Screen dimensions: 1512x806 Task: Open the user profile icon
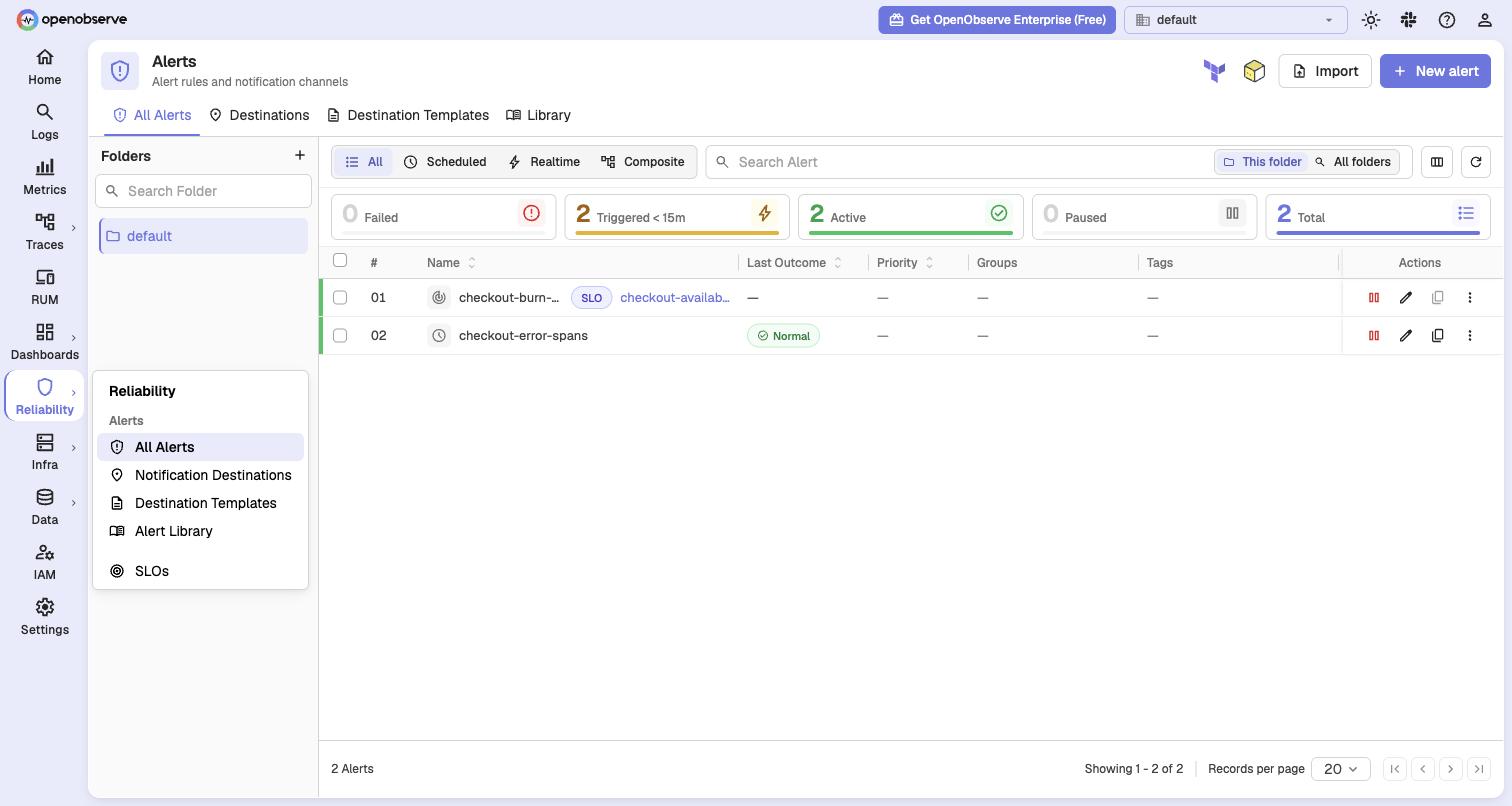coord(1484,20)
